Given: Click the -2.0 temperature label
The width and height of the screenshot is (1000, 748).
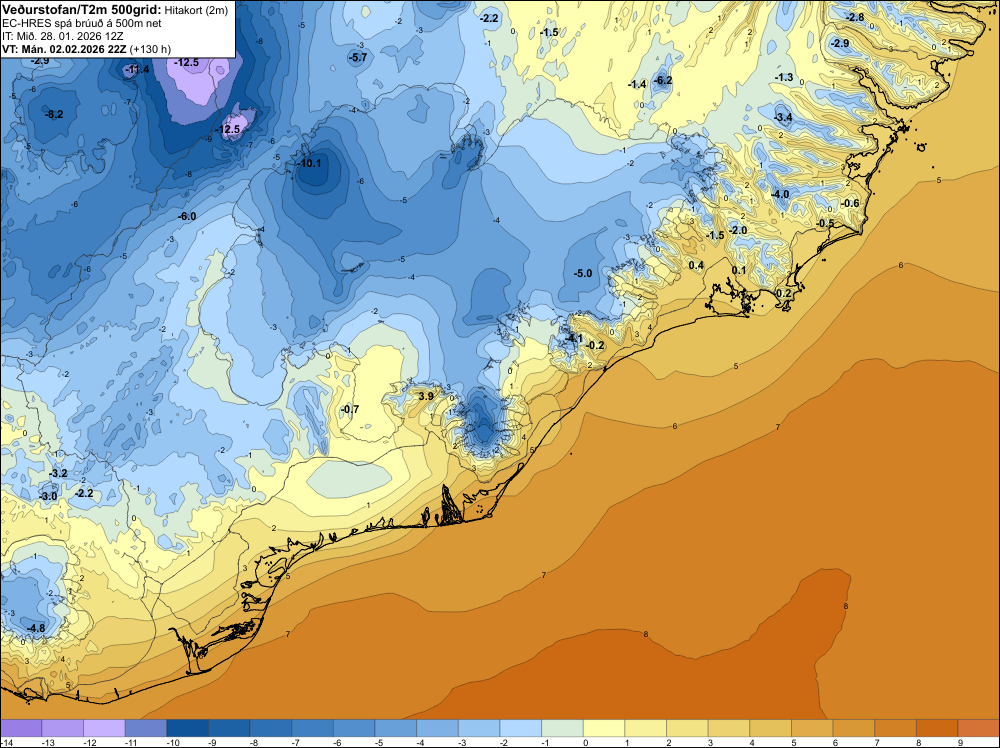Looking at the screenshot, I should coord(738,230).
